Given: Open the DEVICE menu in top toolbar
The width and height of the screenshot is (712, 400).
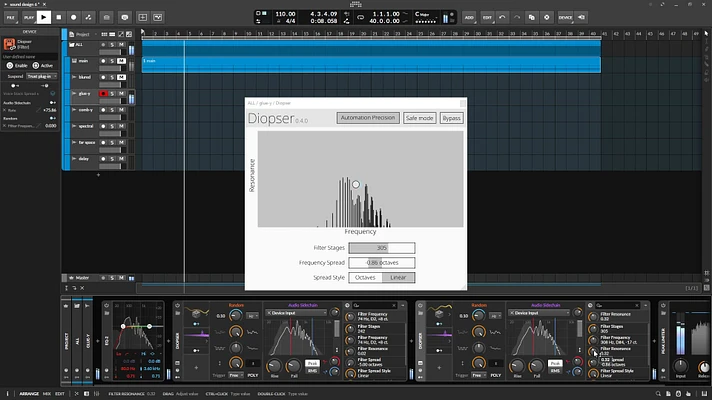Looking at the screenshot, I should tap(565, 17).
